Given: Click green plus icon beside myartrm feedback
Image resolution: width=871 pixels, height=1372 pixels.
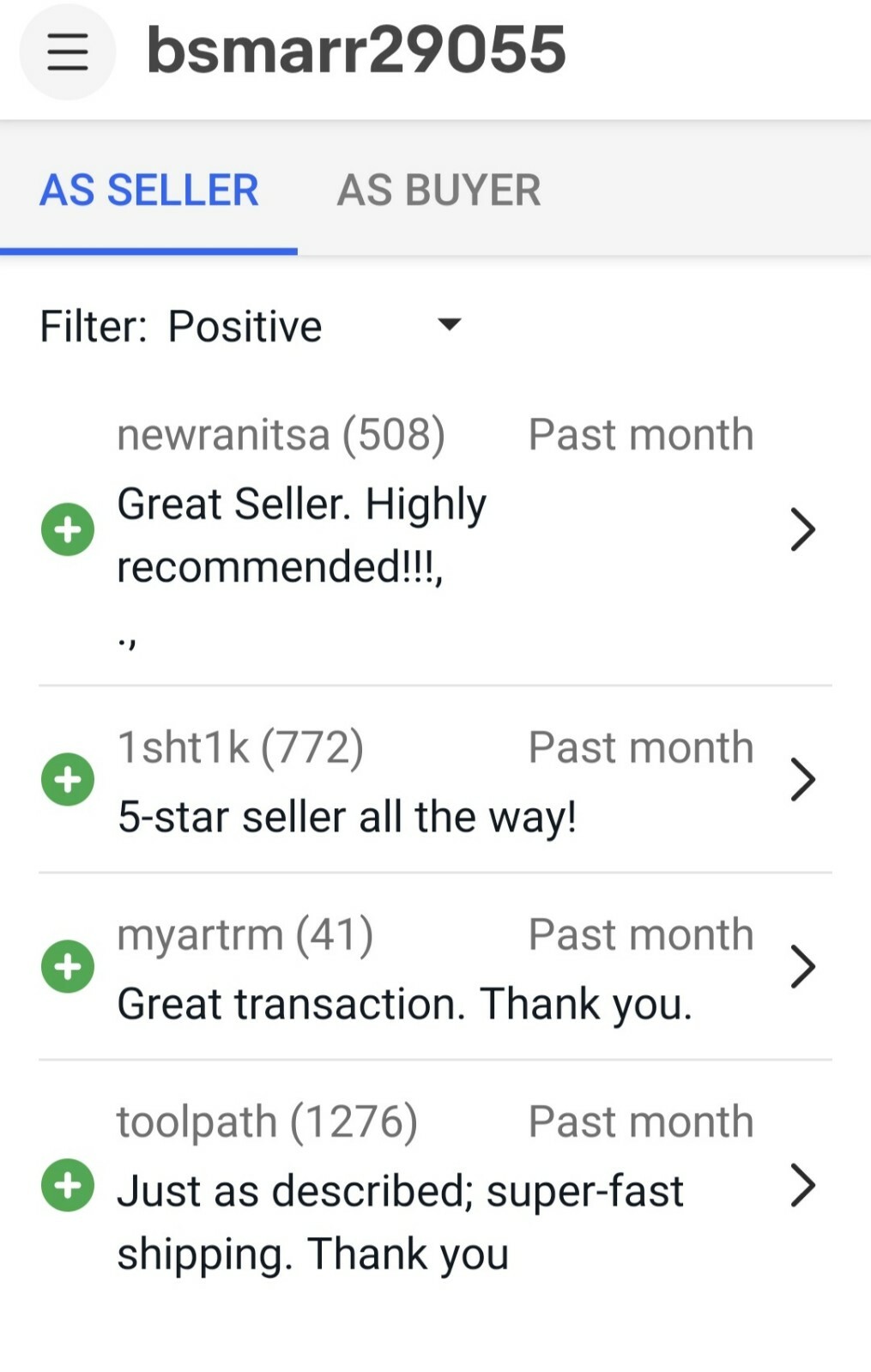Looking at the screenshot, I should (x=68, y=966).
